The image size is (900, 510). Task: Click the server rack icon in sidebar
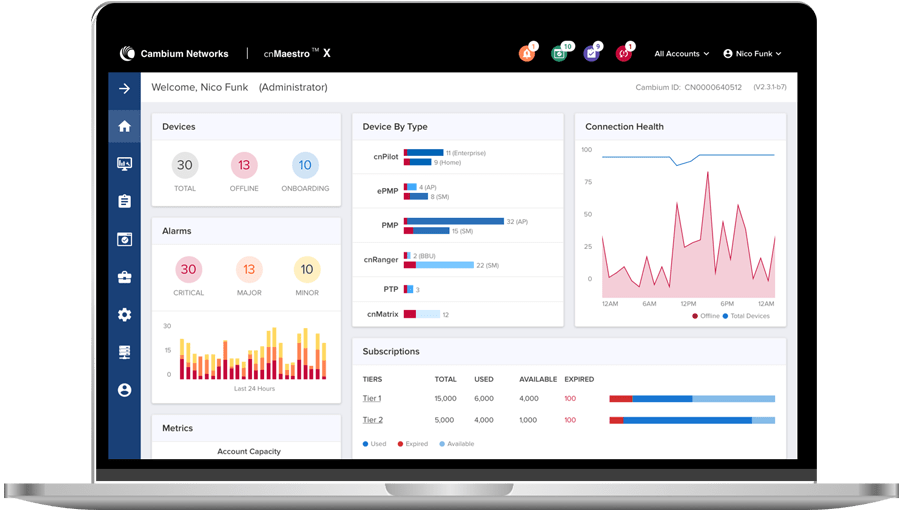[124, 352]
